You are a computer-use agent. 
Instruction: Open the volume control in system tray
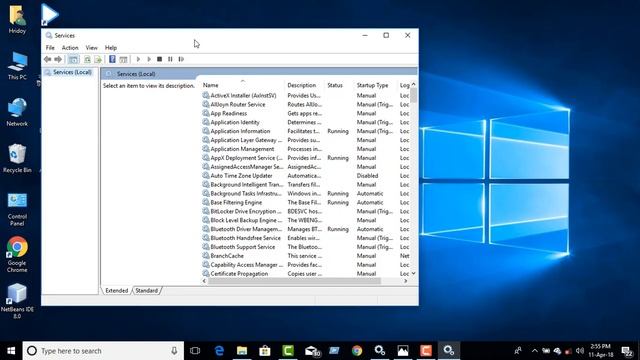pos(580,351)
